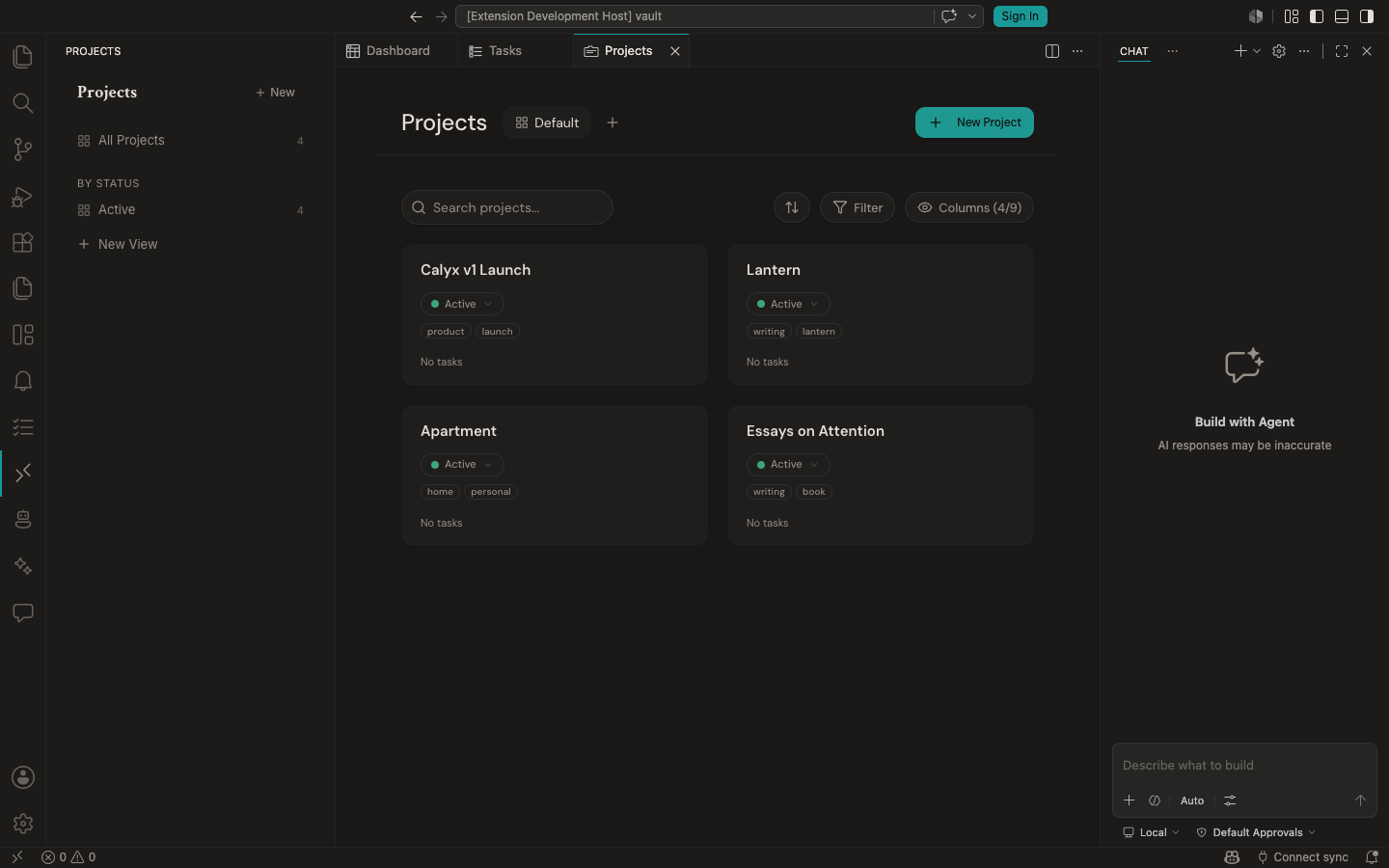Screen dimensions: 1389x868
Task: Open the Default view selector
Action: point(547,122)
